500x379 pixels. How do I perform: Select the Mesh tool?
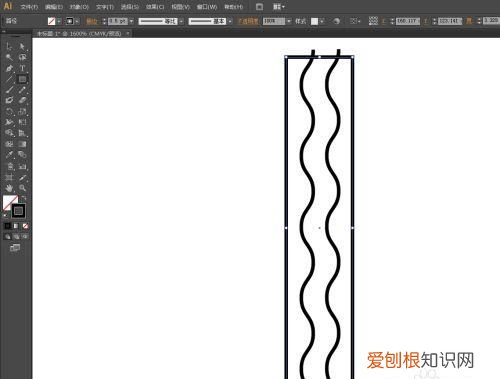9,144
